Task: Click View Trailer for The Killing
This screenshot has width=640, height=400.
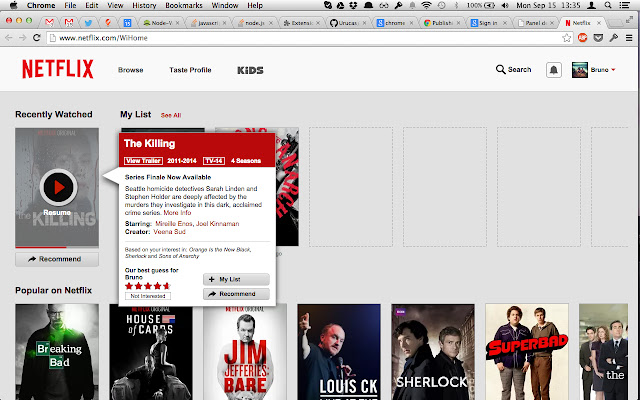Action: click(x=143, y=161)
